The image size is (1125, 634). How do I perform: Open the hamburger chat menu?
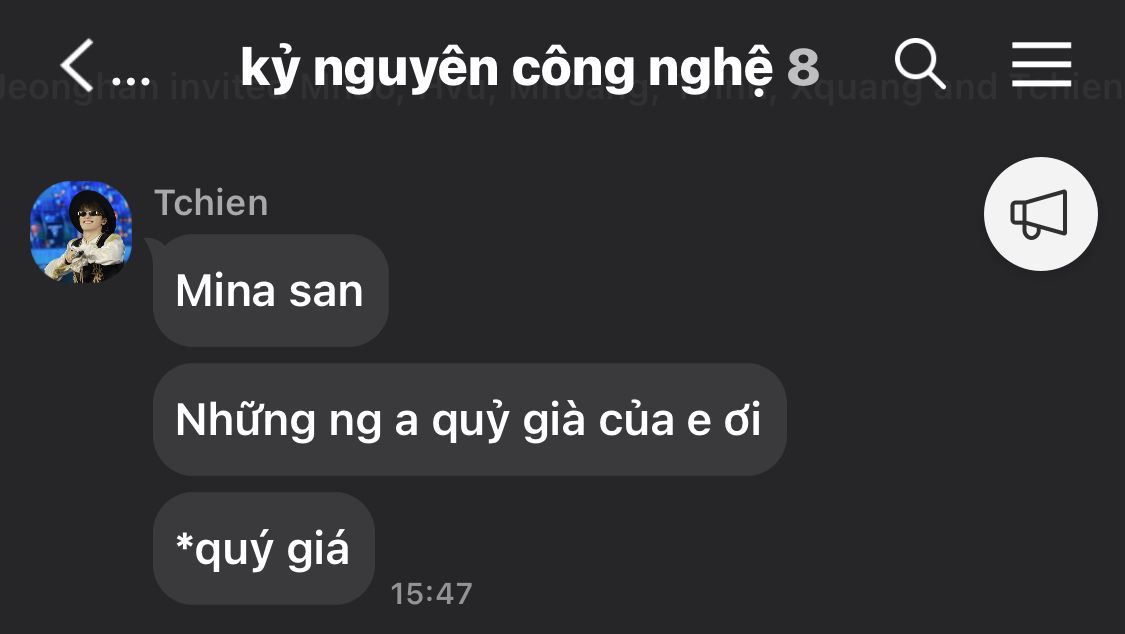click(1041, 65)
